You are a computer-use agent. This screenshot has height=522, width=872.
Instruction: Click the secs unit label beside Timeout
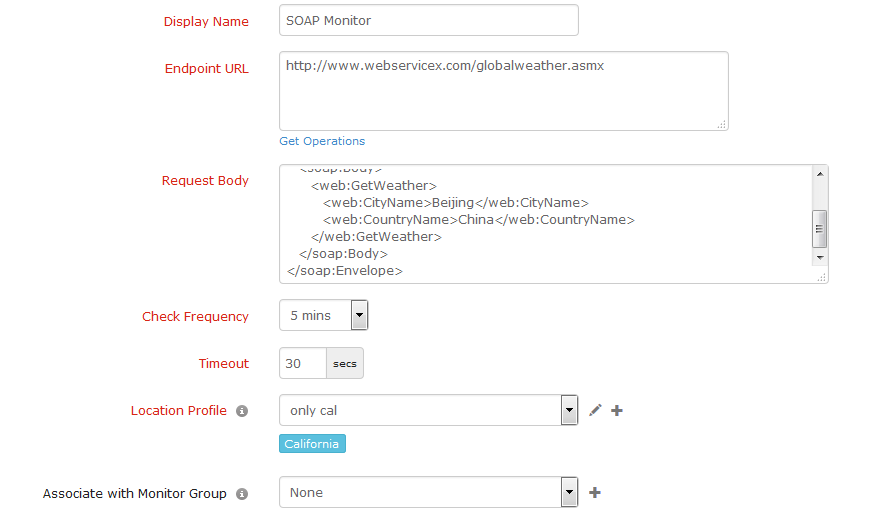tap(345, 363)
